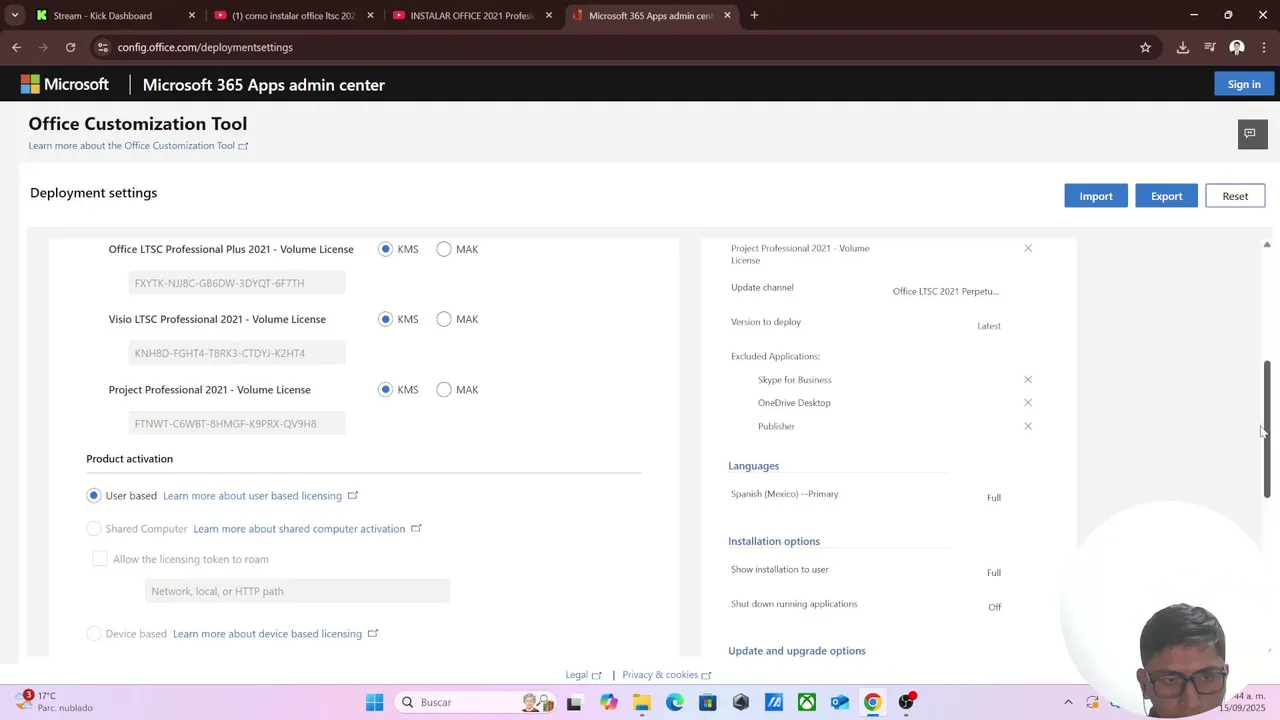The width and height of the screenshot is (1280, 720).
Task: Click the Office LTSC product key field
Action: 237,283
